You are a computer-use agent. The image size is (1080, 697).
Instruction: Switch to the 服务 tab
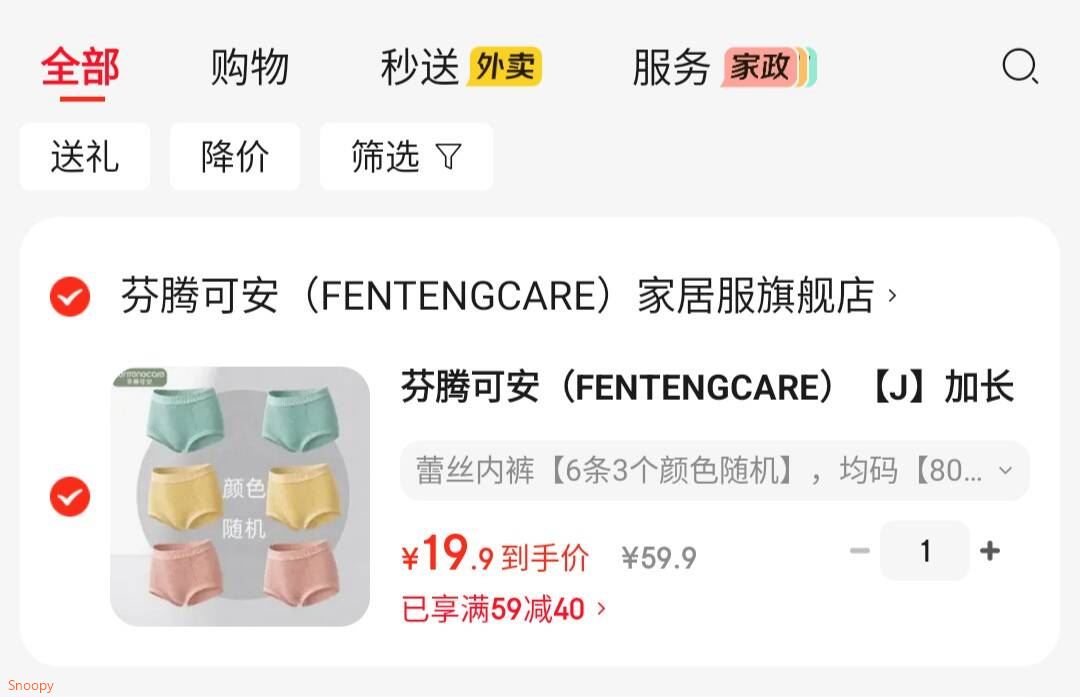(x=671, y=67)
